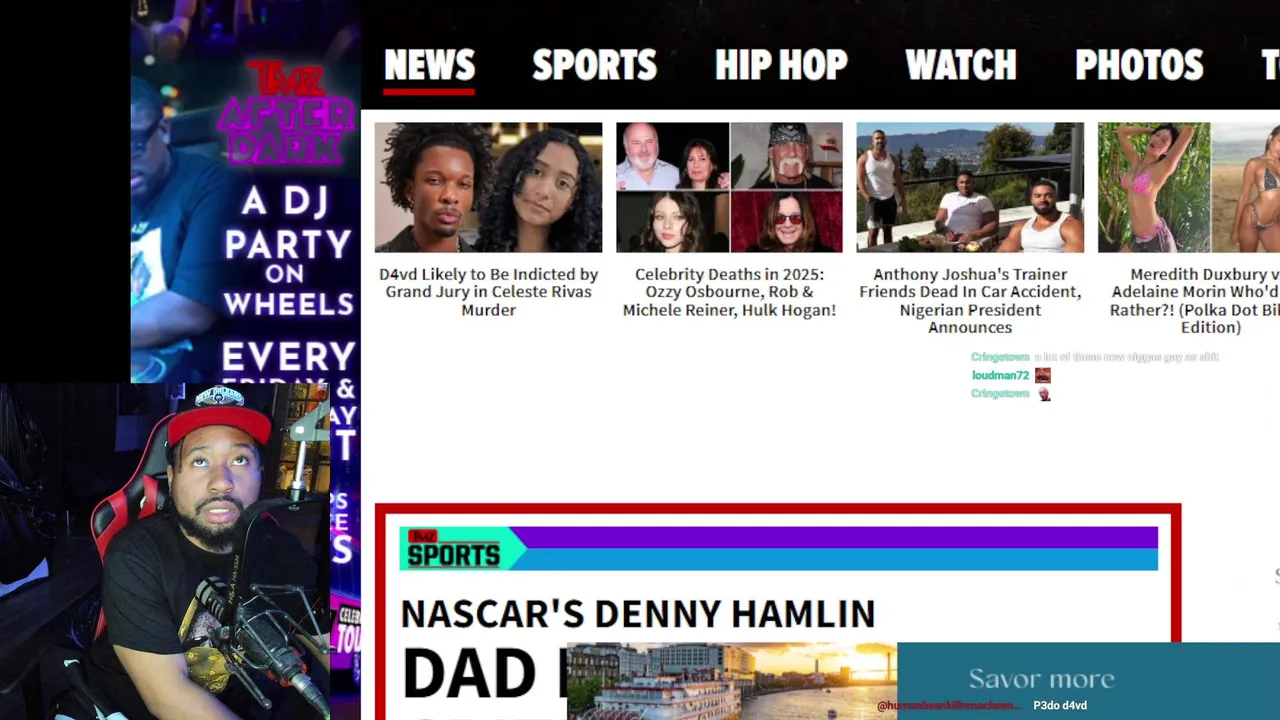Open the Anthony Joshua trainer story thumbnail
Viewport: 1280px width, 720px height.
(x=970, y=187)
